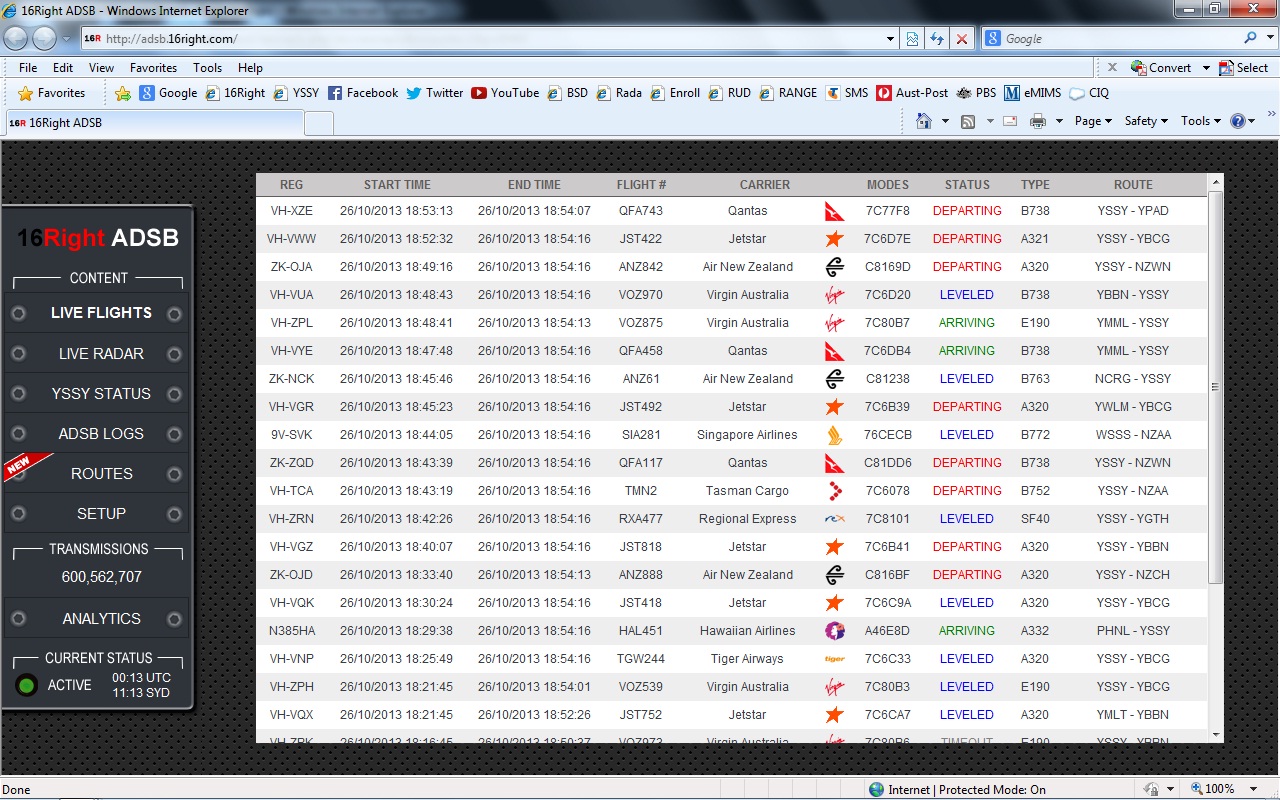Click flight number SIA281
This screenshot has width=1280, height=800.
(x=641, y=435)
